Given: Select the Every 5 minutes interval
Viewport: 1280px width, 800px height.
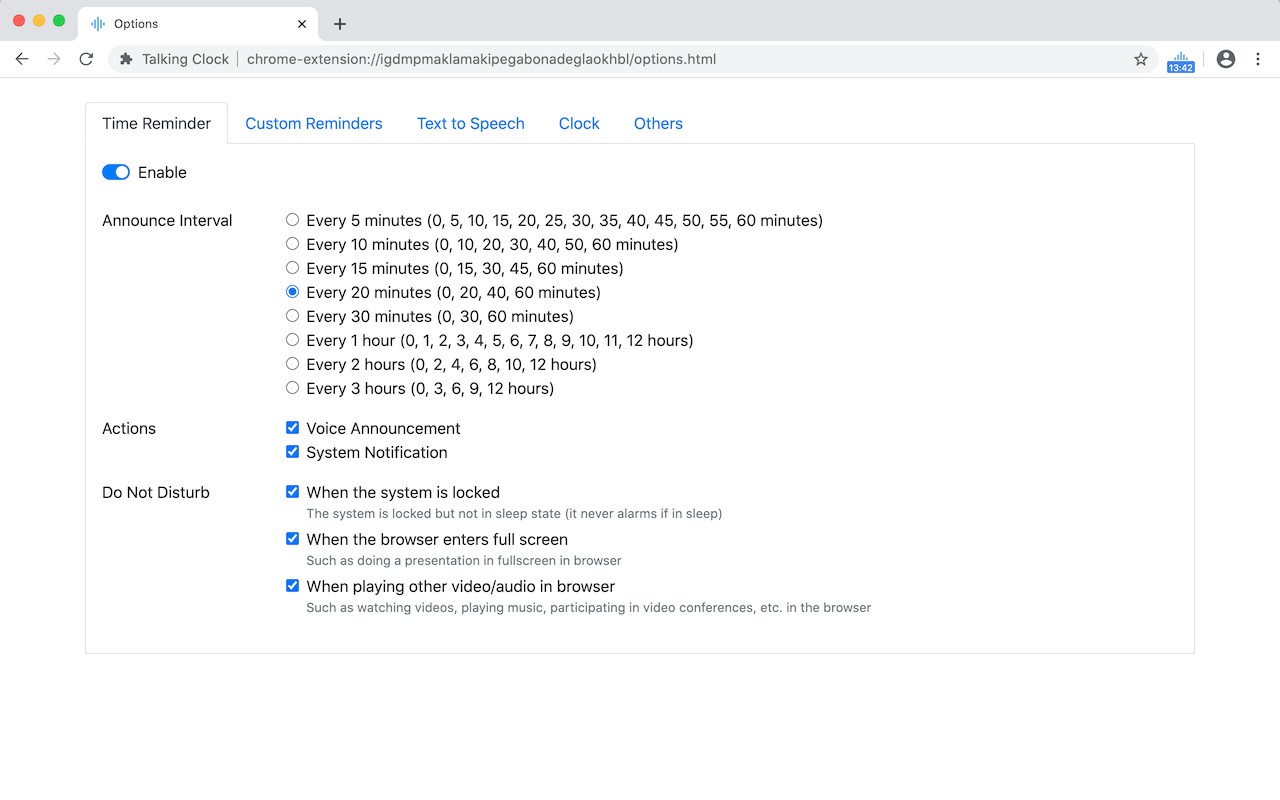Looking at the screenshot, I should tap(293, 220).
